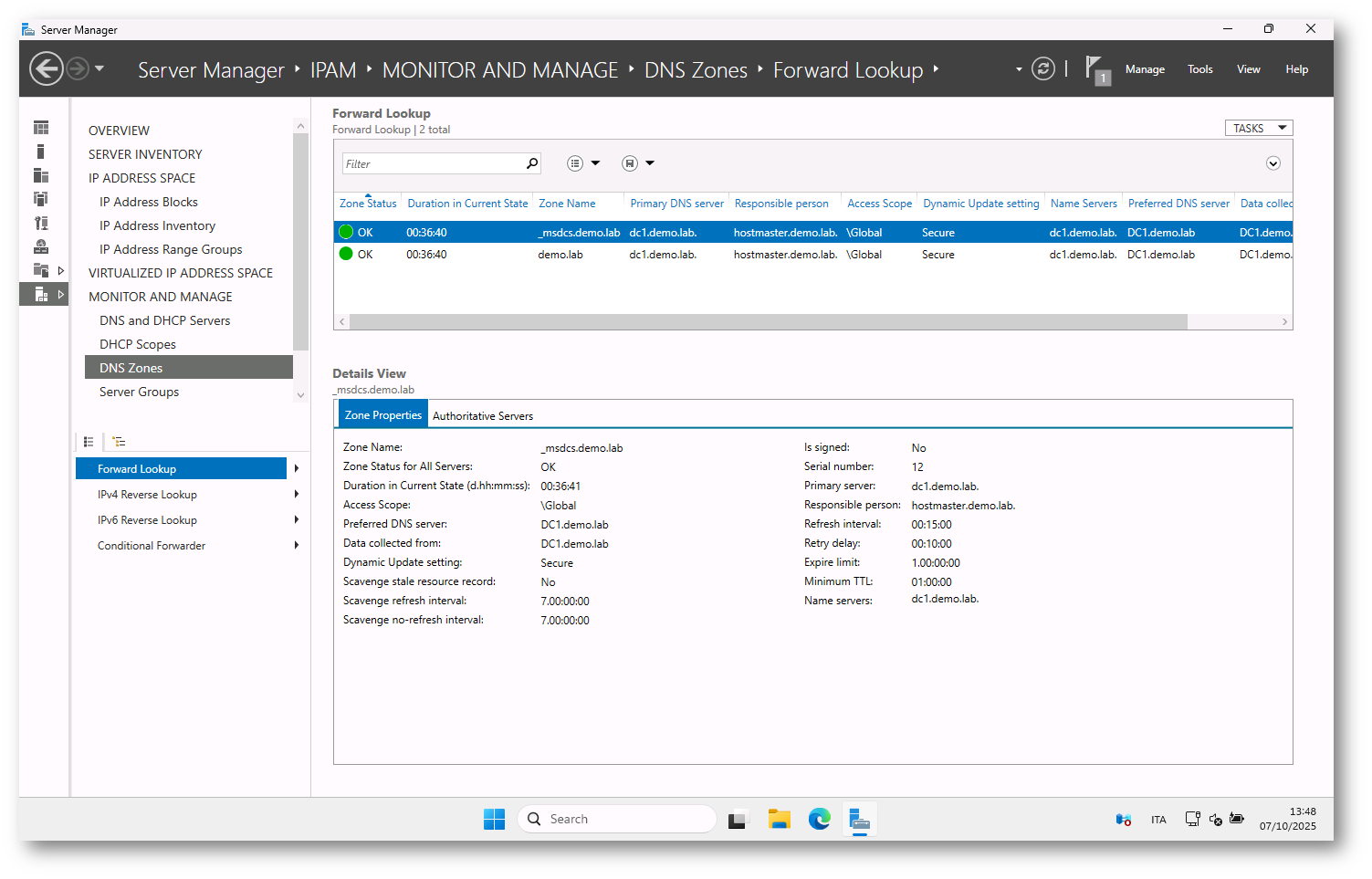
Task: Switch to the Authoritative Servers tab
Action: click(482, 416)
